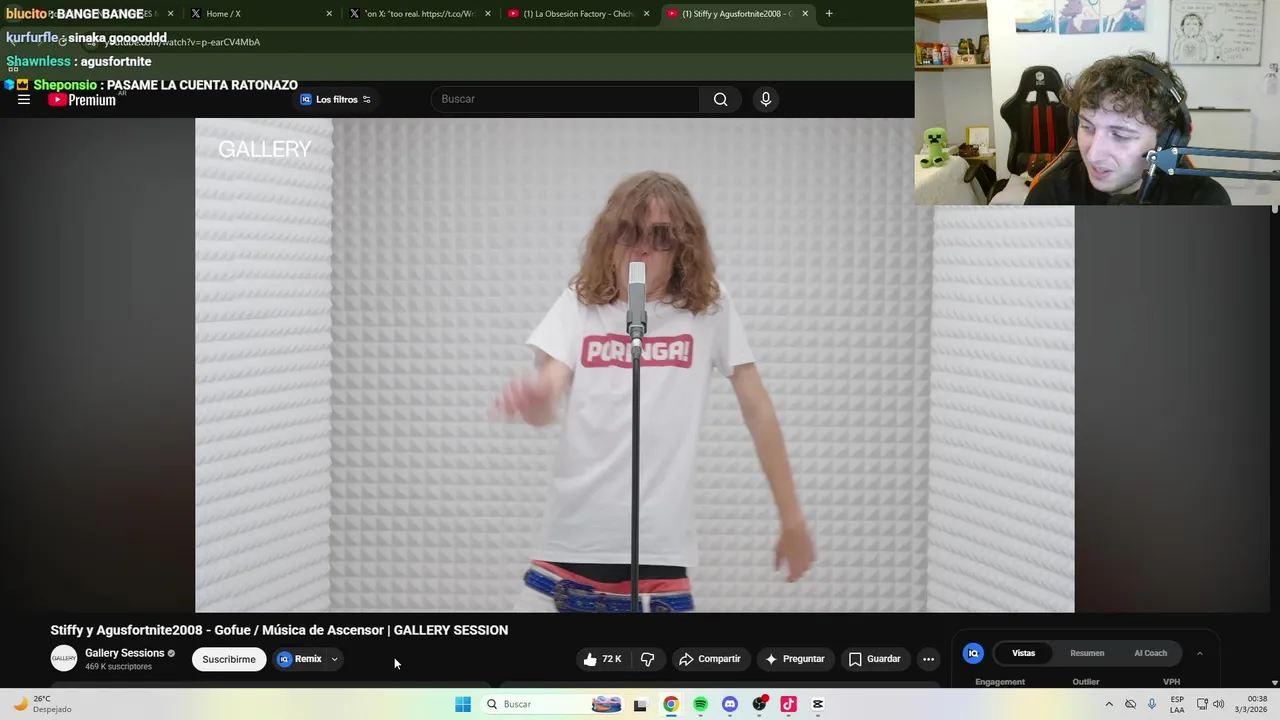Close the Home / X tab
Screen dimensions: 1280x720
pos(329,14)
